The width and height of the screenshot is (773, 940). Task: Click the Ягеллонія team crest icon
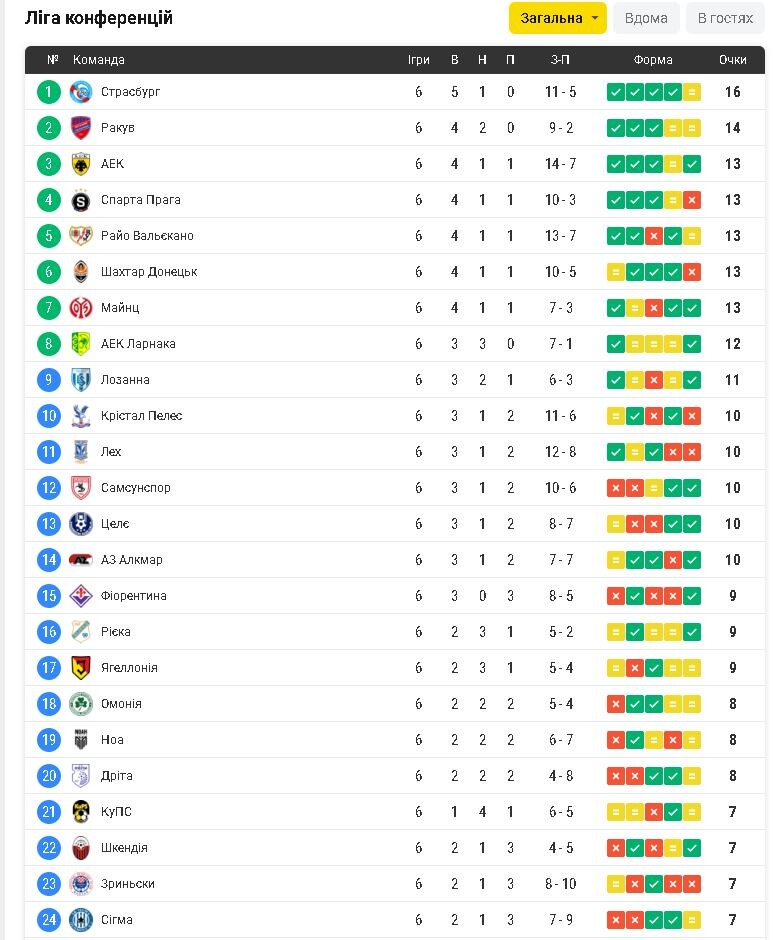(x=81, y=668)
